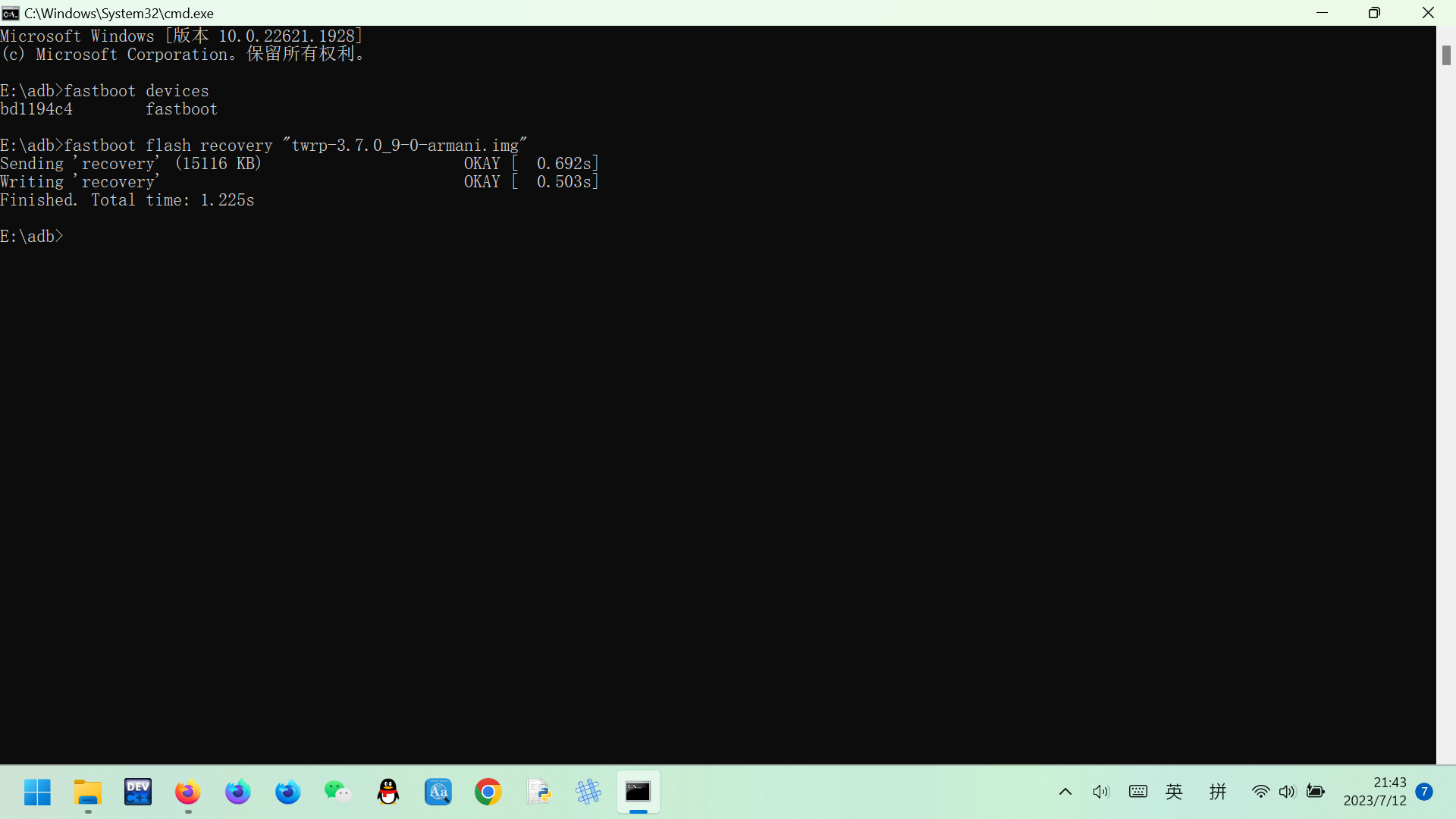Open the blue Firefox Developer Edition icon
1456x819 pixels.
[288, 792]
